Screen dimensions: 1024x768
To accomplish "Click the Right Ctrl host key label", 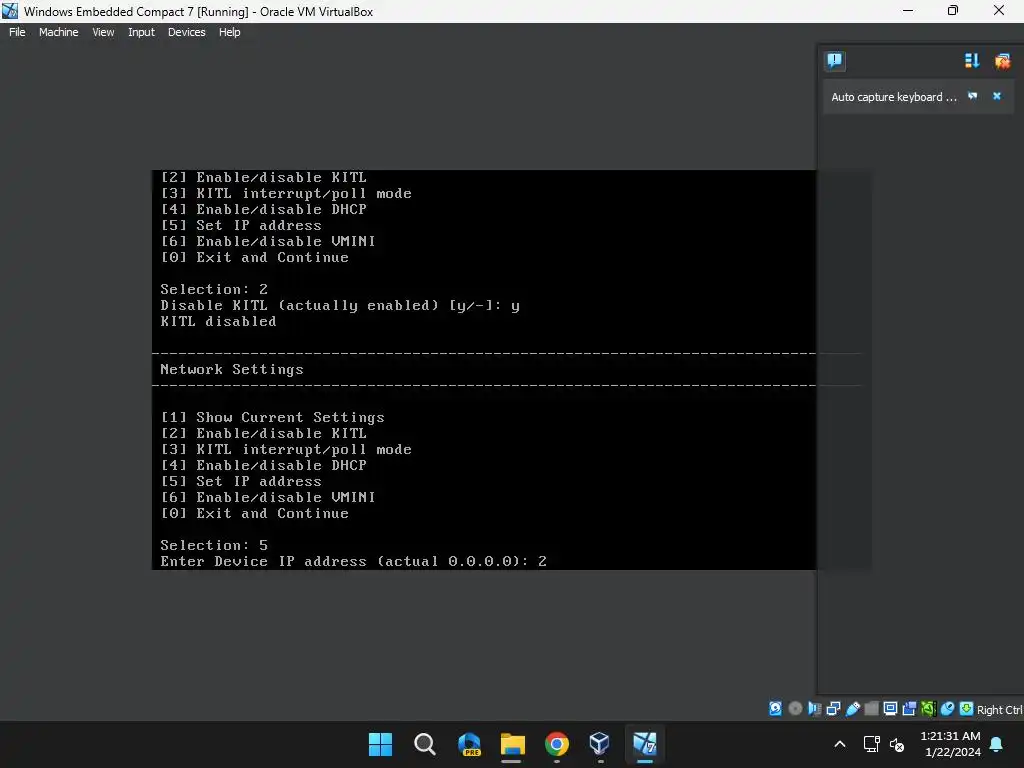I will (999, 710).
